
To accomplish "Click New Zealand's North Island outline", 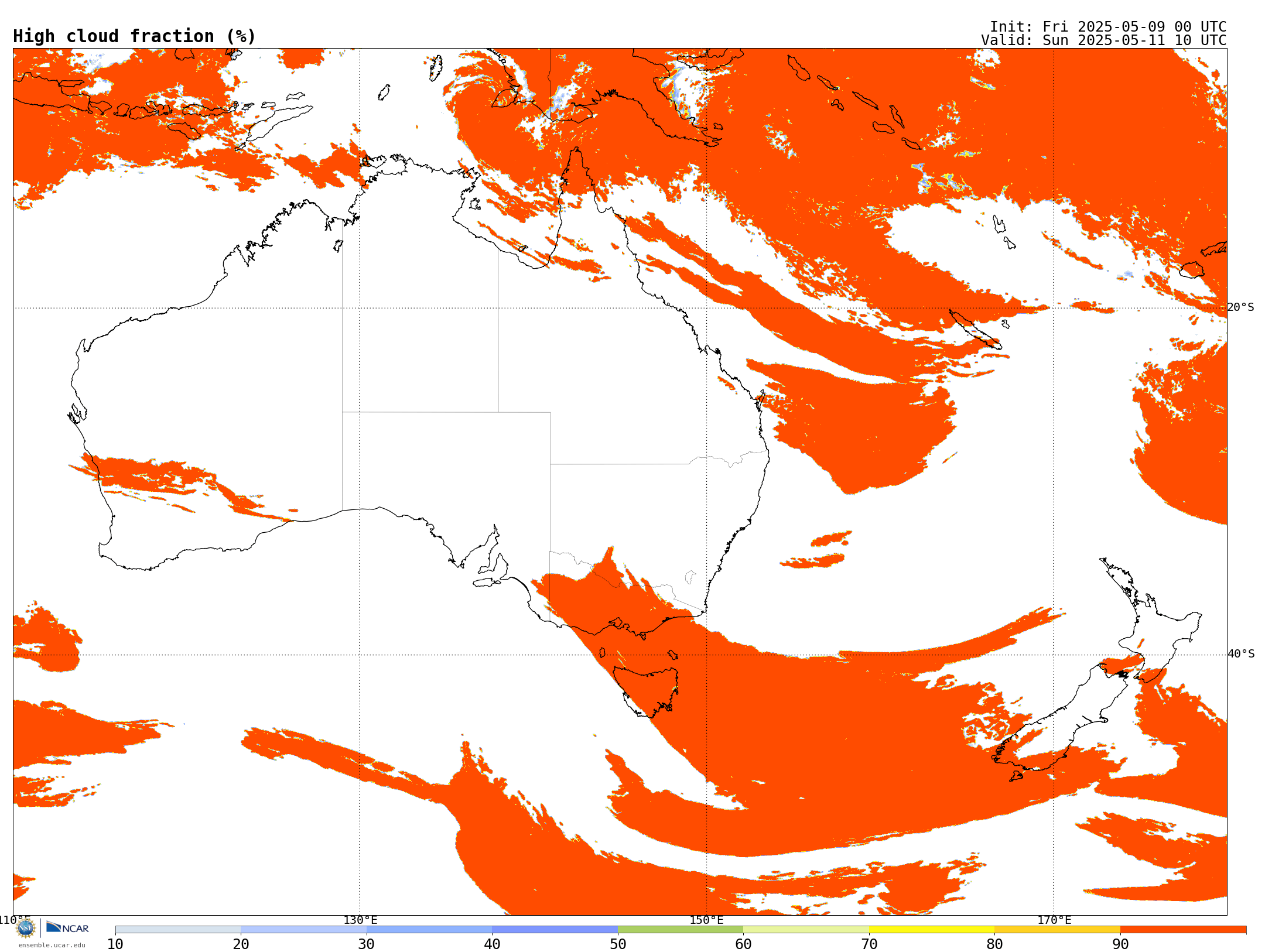I will coord(1151,621).
